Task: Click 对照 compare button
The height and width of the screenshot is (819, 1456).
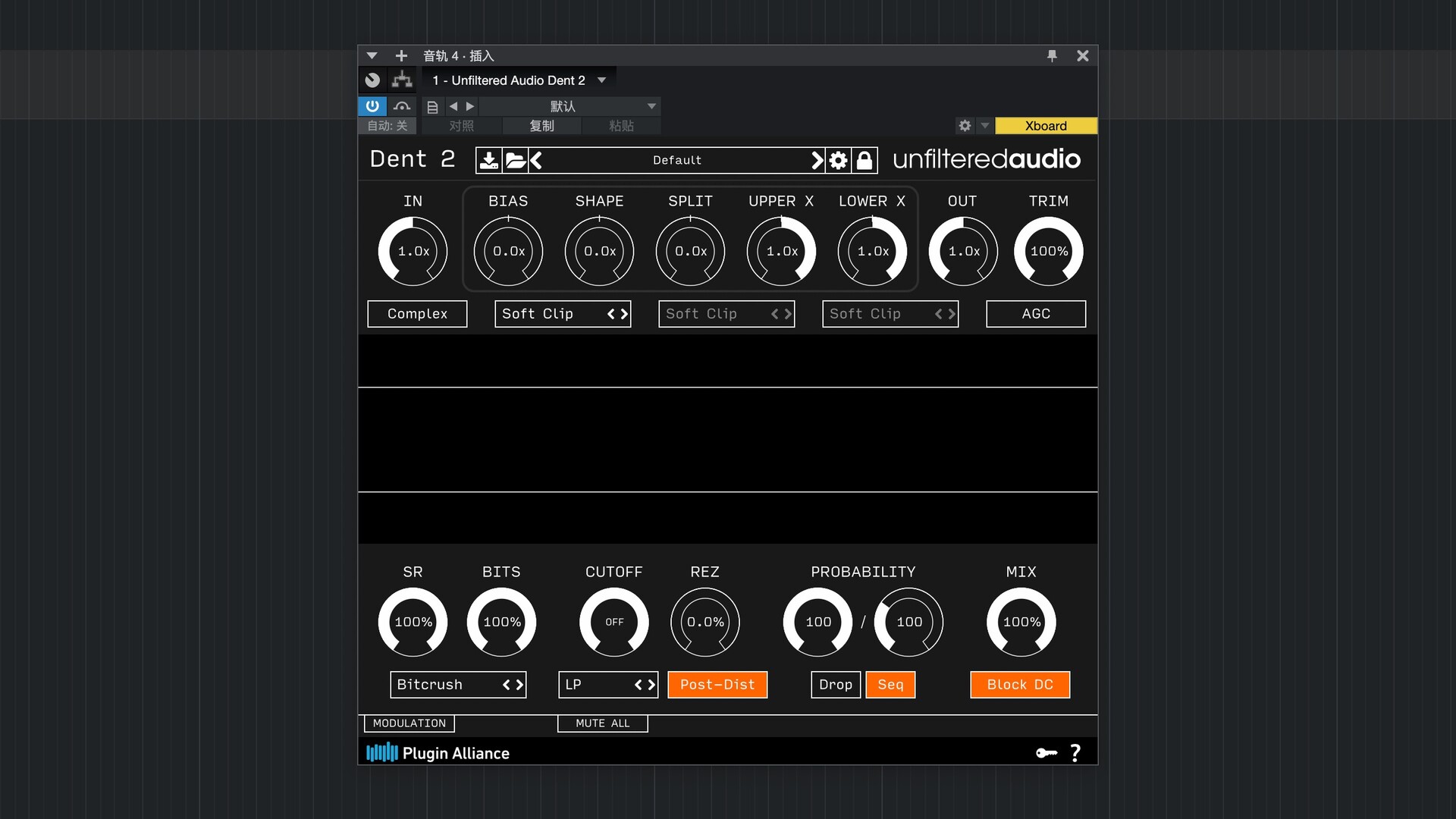Action: (x=461, y=126)
